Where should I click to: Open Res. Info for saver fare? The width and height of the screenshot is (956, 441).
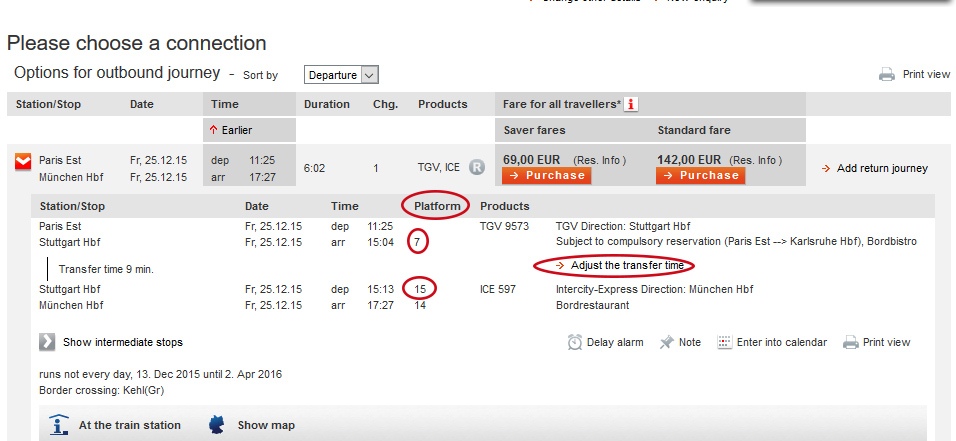pyautogui.click(x=599, y=160)
